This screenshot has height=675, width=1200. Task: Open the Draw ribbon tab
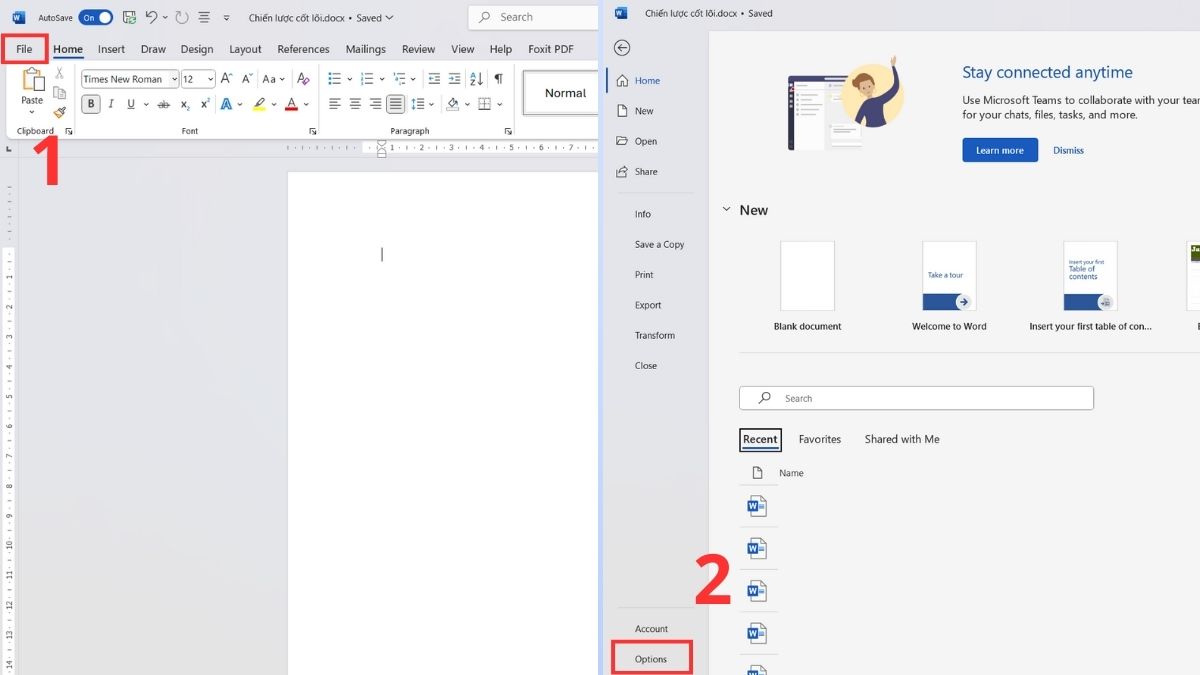tap(153, 49)
